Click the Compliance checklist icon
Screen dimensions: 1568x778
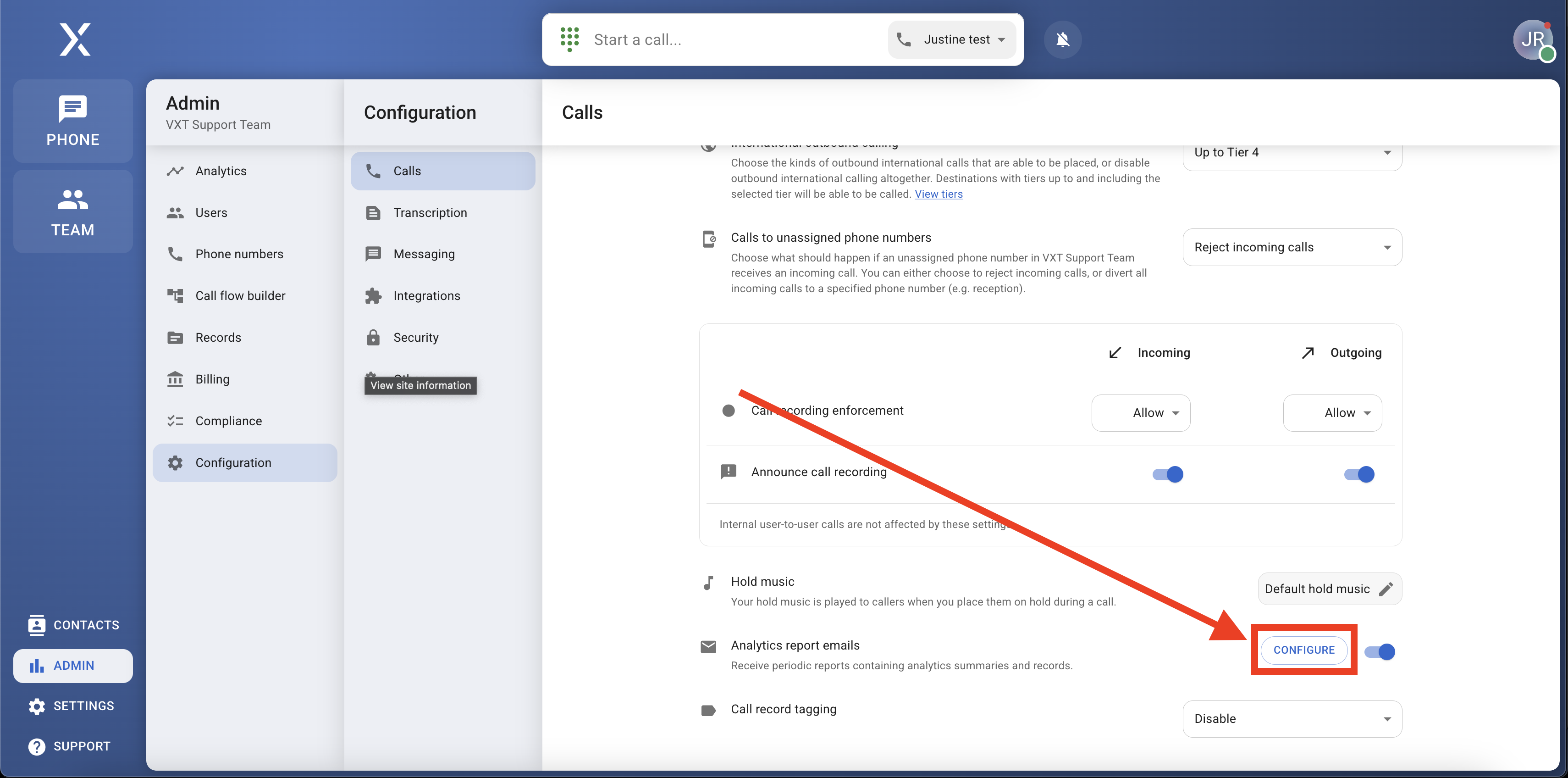175,421
